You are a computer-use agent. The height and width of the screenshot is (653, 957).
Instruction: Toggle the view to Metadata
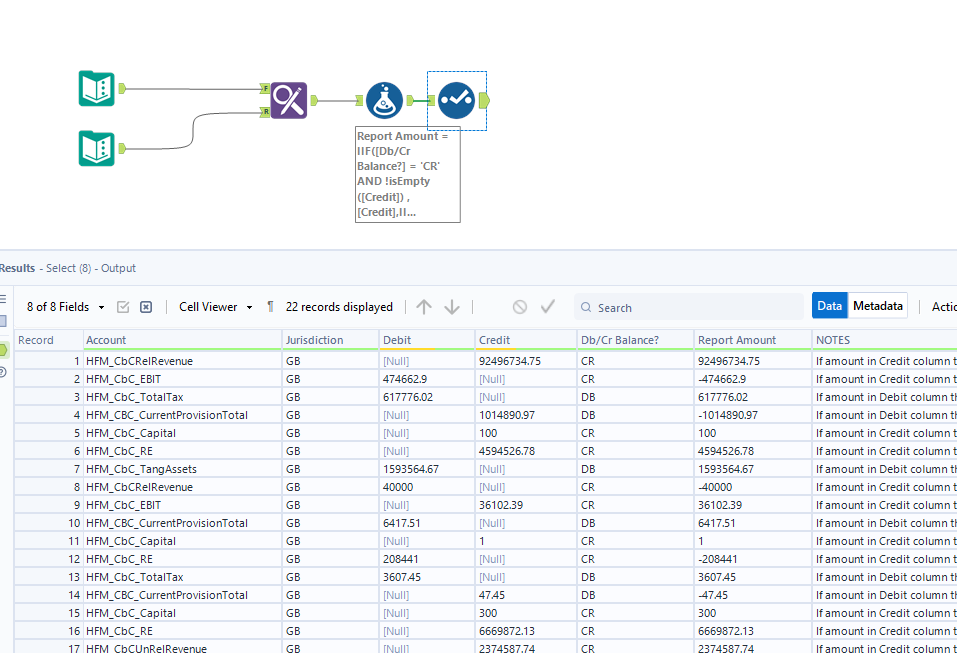tap(877, 306)
